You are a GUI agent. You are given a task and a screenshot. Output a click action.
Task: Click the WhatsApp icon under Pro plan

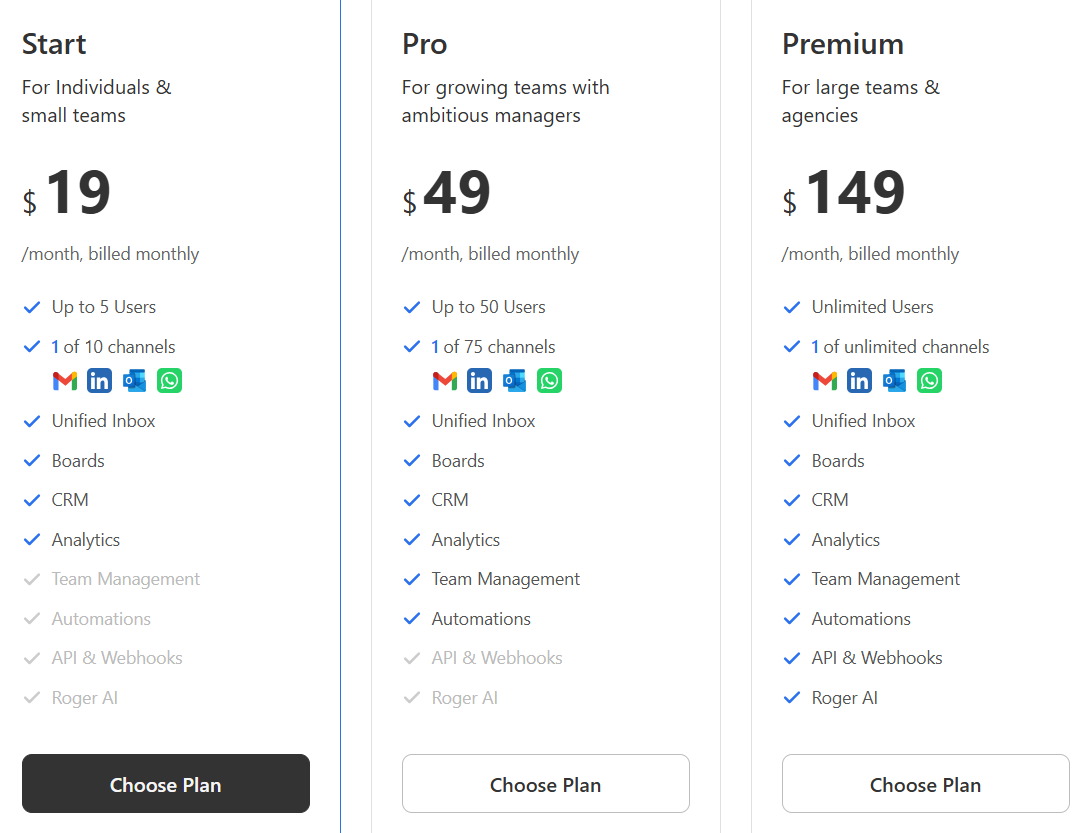click(x=549, y=381)
